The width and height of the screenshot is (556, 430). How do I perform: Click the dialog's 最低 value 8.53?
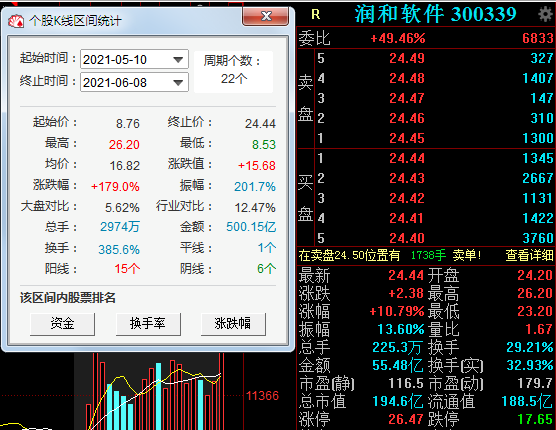tap(264, 145)
